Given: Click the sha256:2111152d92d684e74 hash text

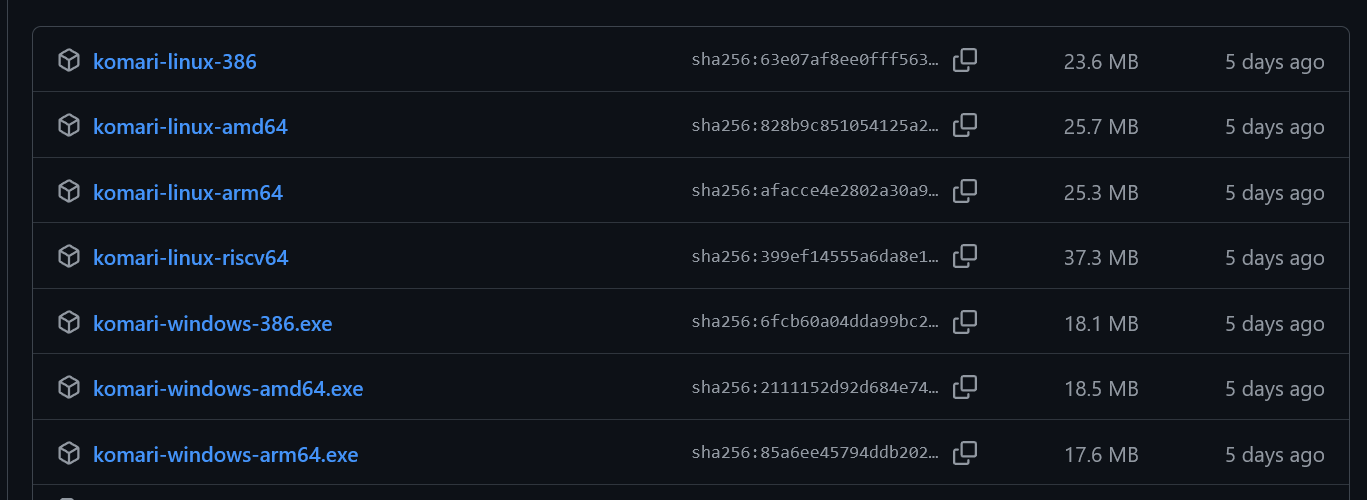Looking at the screenshot, I should pyautogui.click(x=815, y=388).
